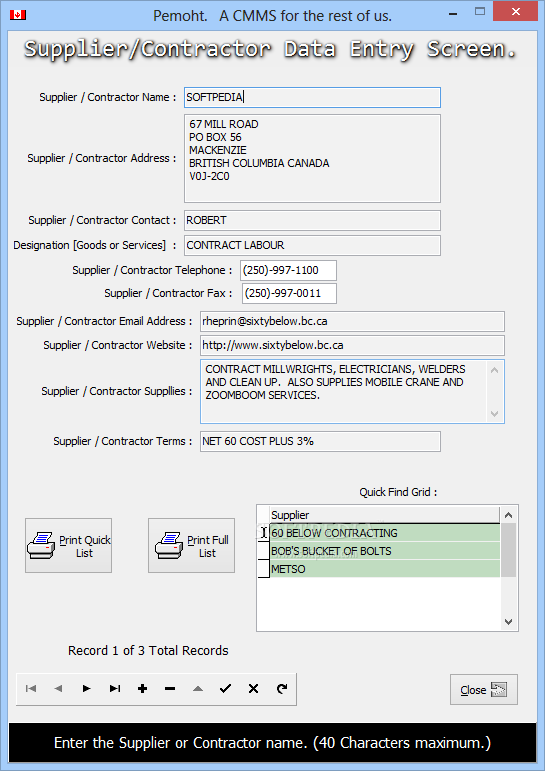The image size is (545, 771).
Task: Click the Email Address field
Action: tap(352, 322)
